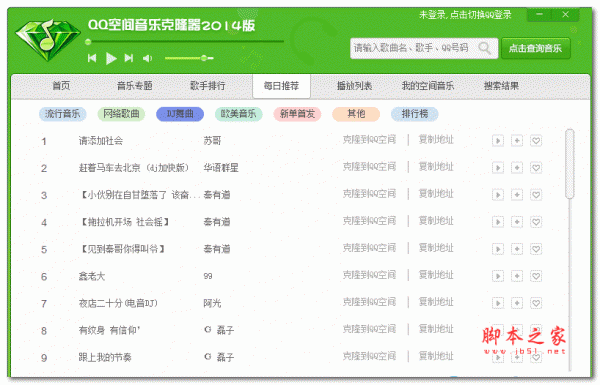This screenshot has height=385, width=600.
Task: Clone 鑫老大 to QQ空间
Action: coord(369,275)
